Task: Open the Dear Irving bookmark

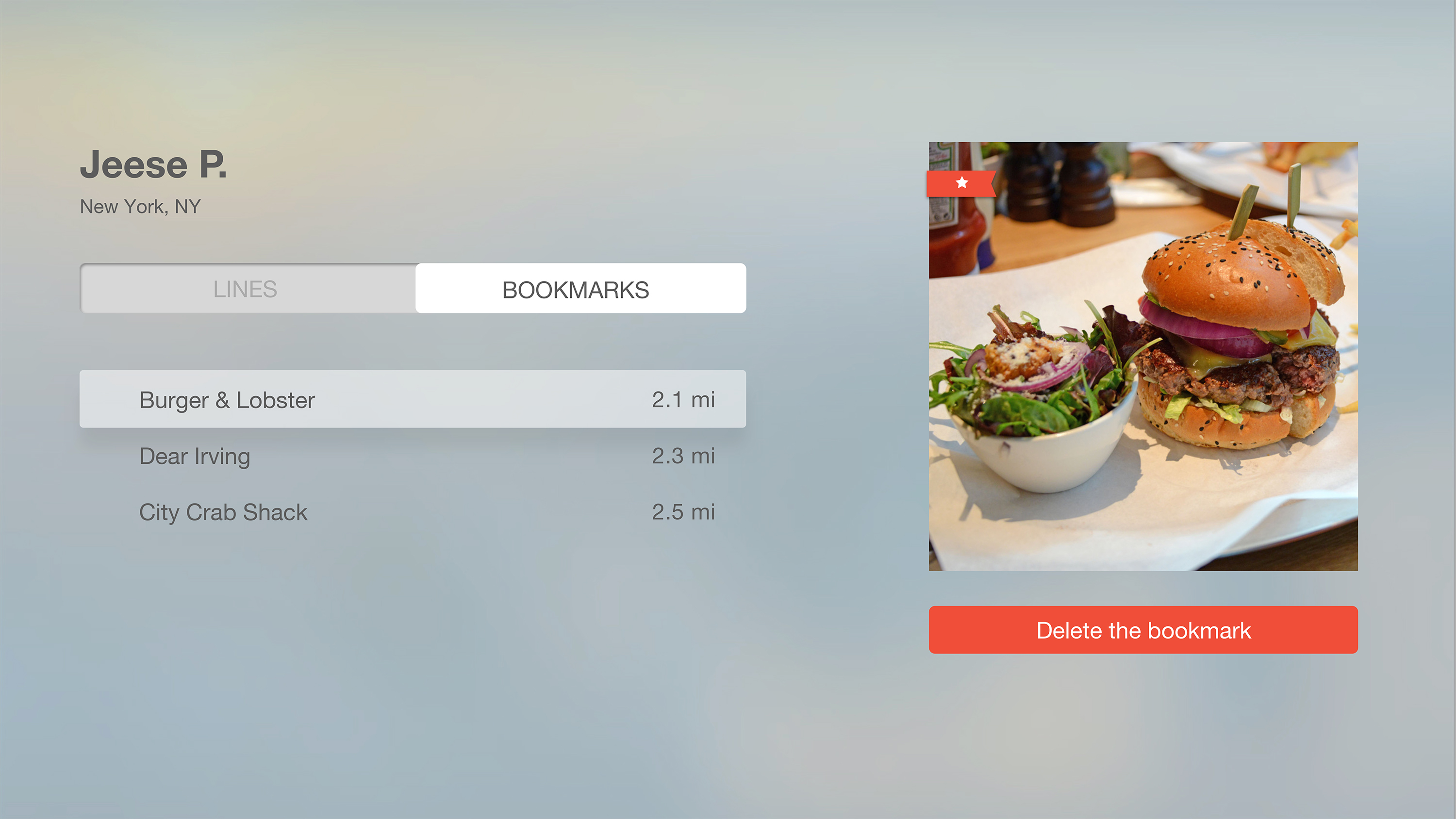Action: [413, 456]
